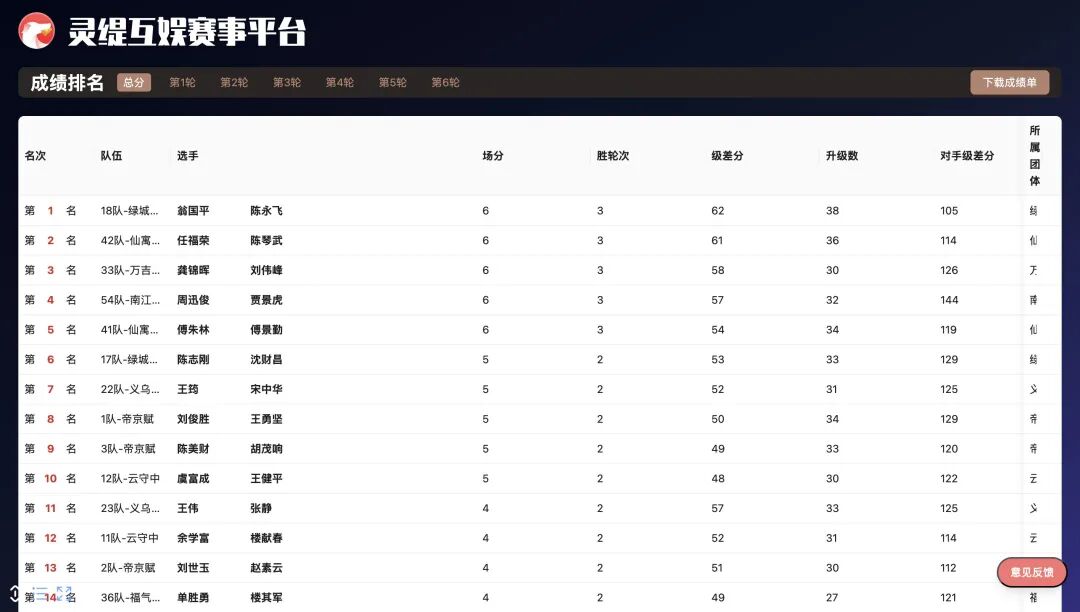Select team cell 33队-万吉...
Image resolution: width=1080 pixels, height=612 pixels.
(x=129, y=270)
